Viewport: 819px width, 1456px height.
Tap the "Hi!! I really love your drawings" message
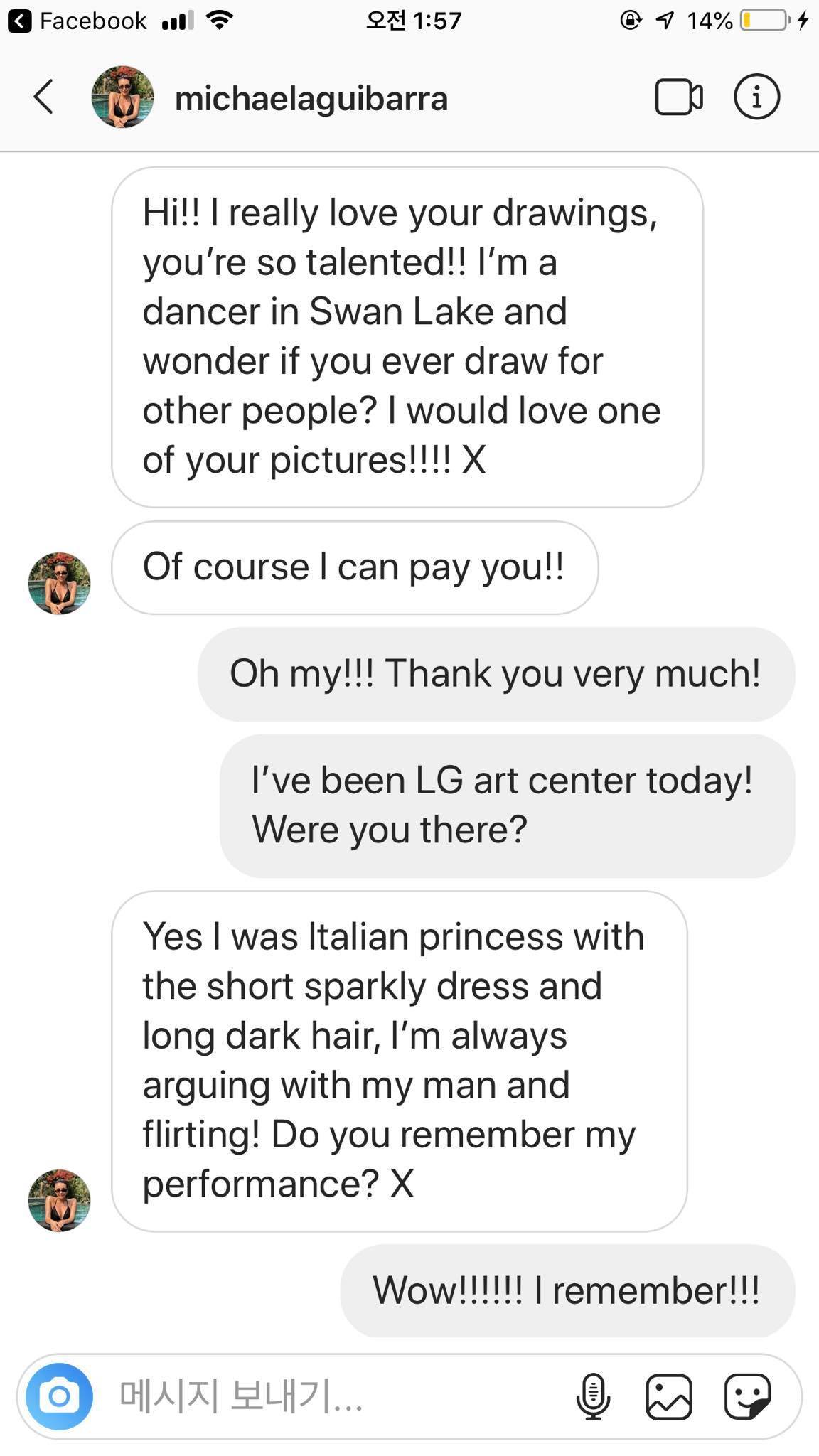pos(407,337)
